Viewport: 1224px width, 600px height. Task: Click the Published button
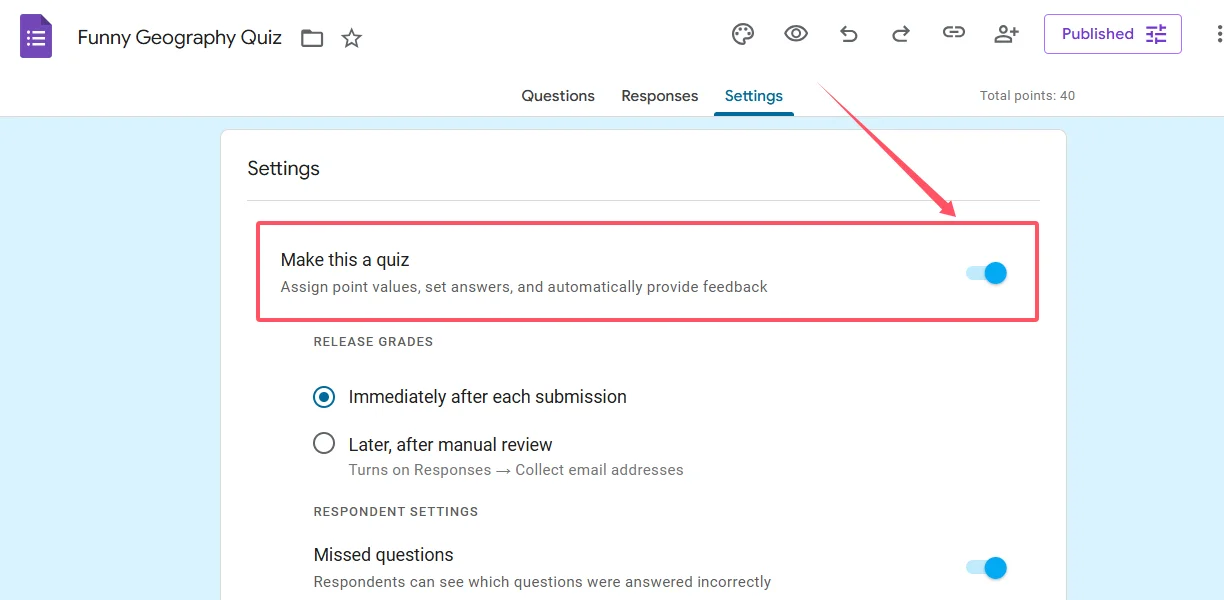[x=1112, y=34]
